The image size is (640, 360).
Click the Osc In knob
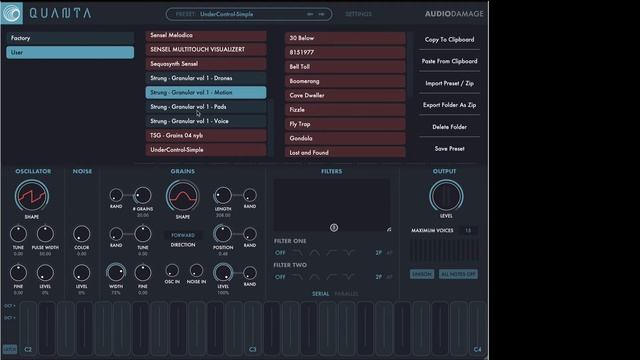coord(172,270)
